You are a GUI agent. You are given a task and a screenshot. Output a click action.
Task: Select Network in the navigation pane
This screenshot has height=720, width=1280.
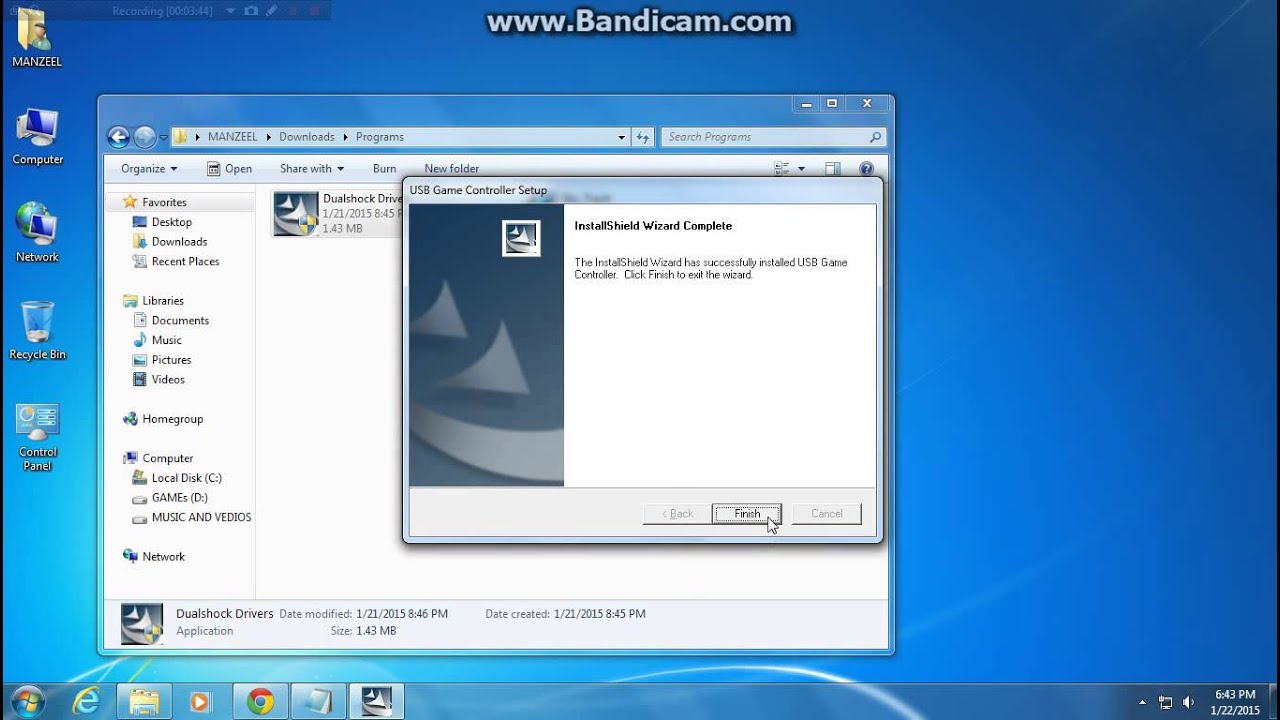pos(163,556)
